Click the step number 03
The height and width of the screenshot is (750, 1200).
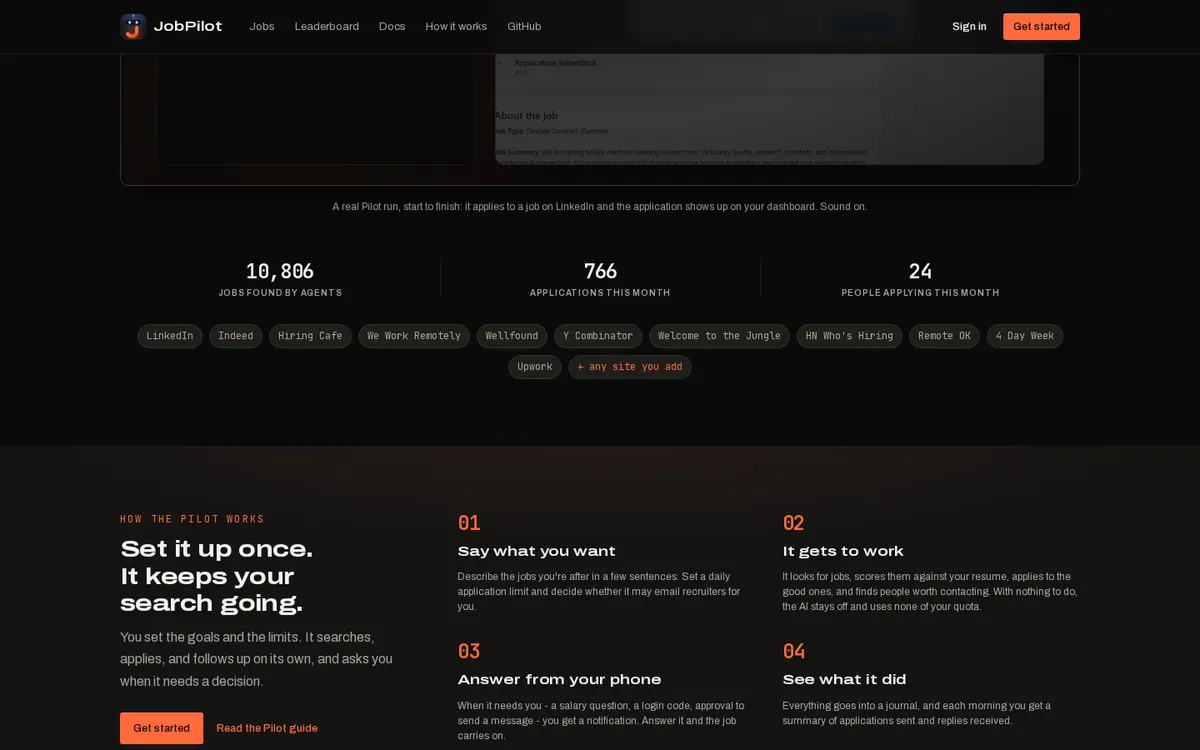tap(469, 651)
